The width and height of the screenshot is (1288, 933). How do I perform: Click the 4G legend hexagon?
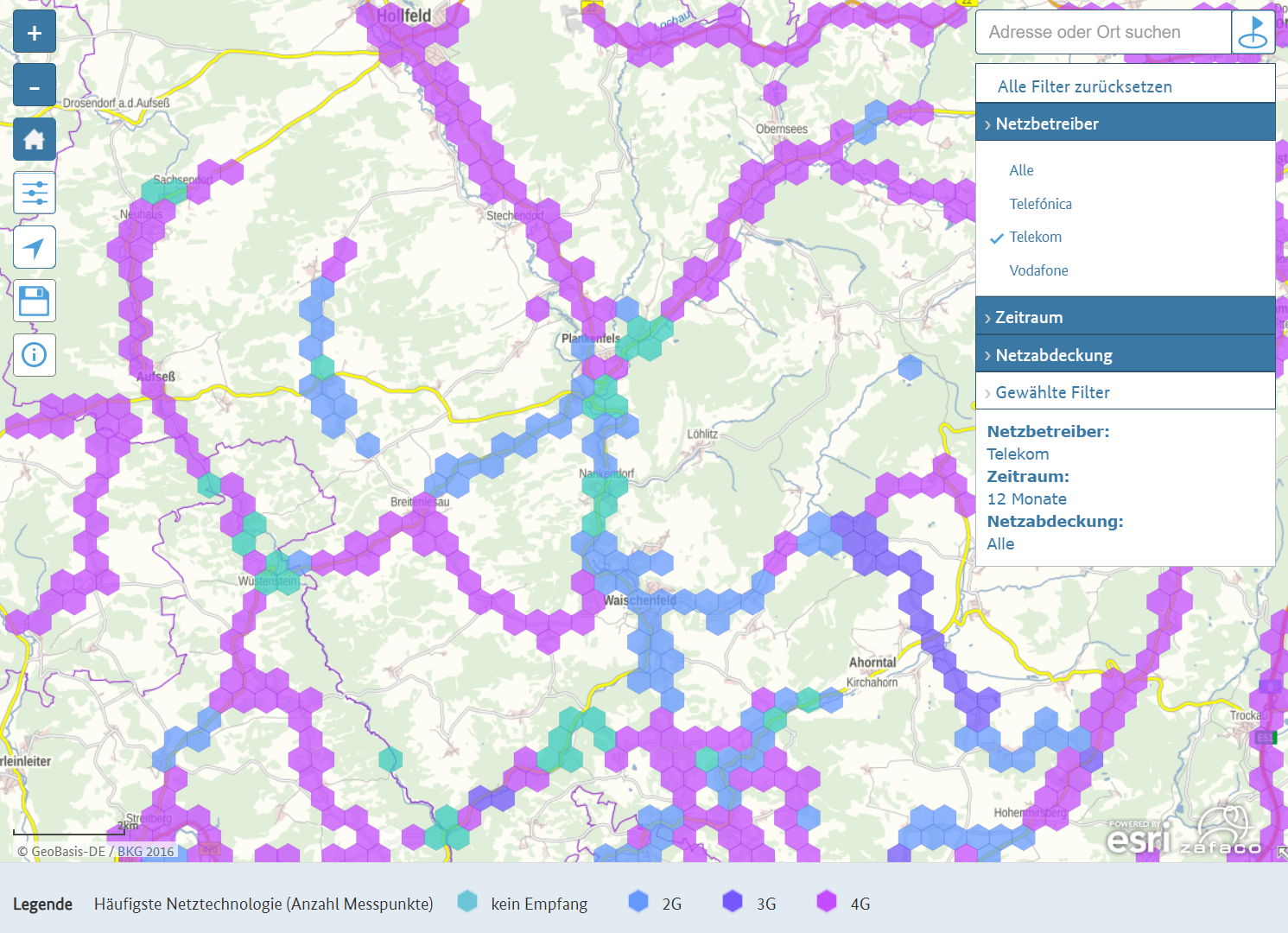click(x=827, y=902)
